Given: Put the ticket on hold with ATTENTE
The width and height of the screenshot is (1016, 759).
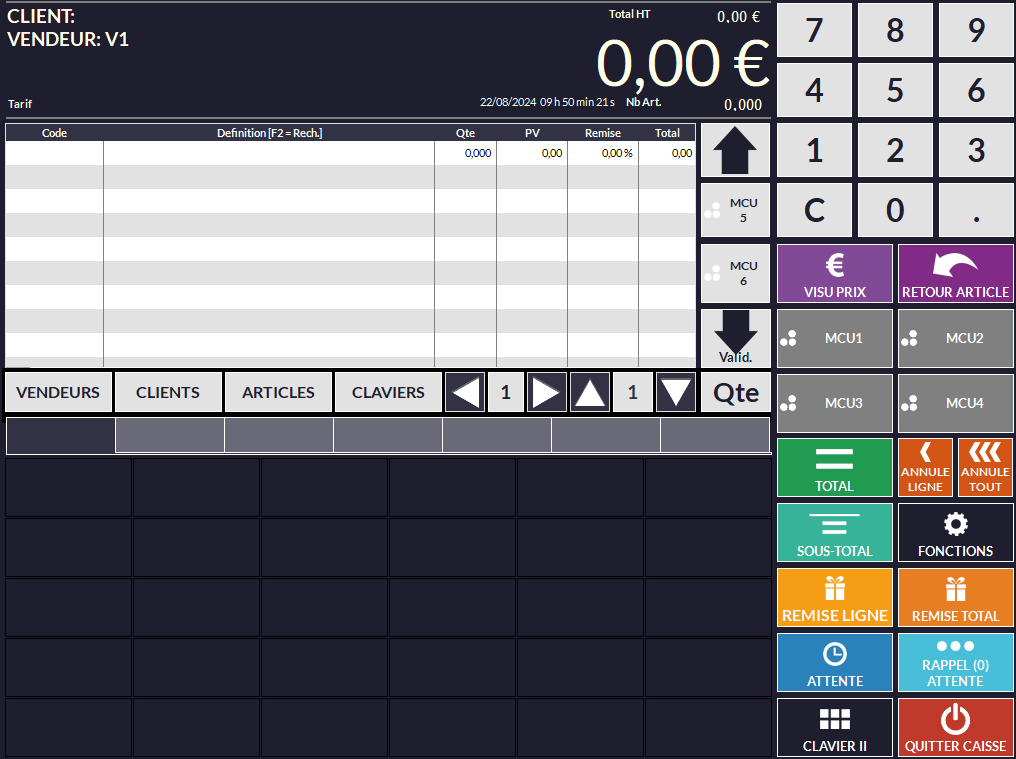Looking at the screenshot, I should 834,662.
